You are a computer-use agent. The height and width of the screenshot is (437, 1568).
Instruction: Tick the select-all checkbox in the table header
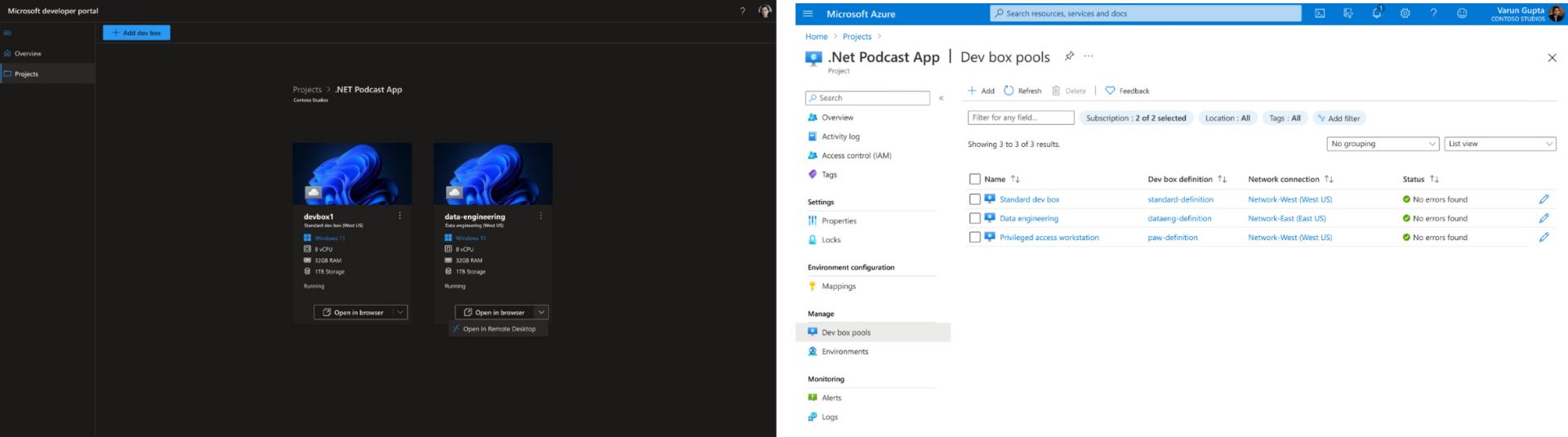[974, 179]
